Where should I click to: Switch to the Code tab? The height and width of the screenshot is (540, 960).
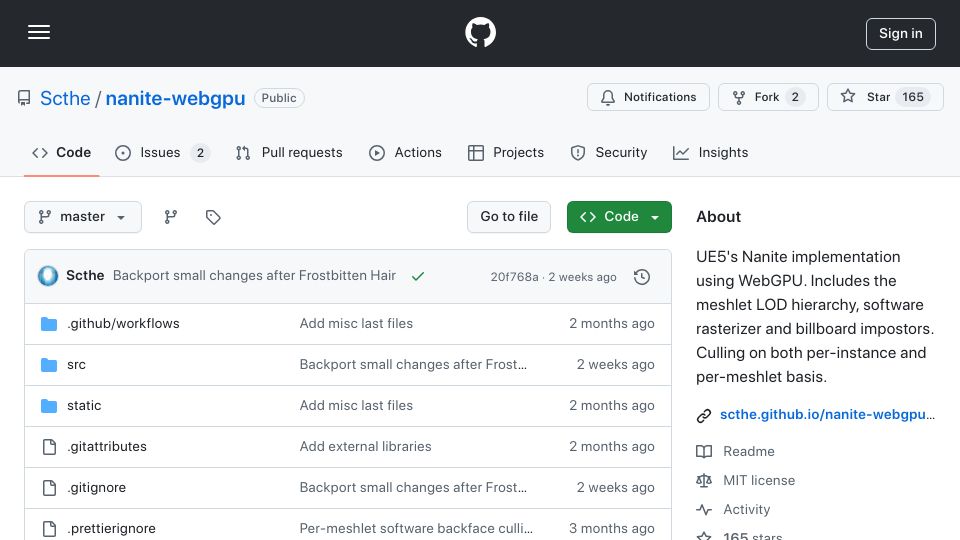point(61,152)
